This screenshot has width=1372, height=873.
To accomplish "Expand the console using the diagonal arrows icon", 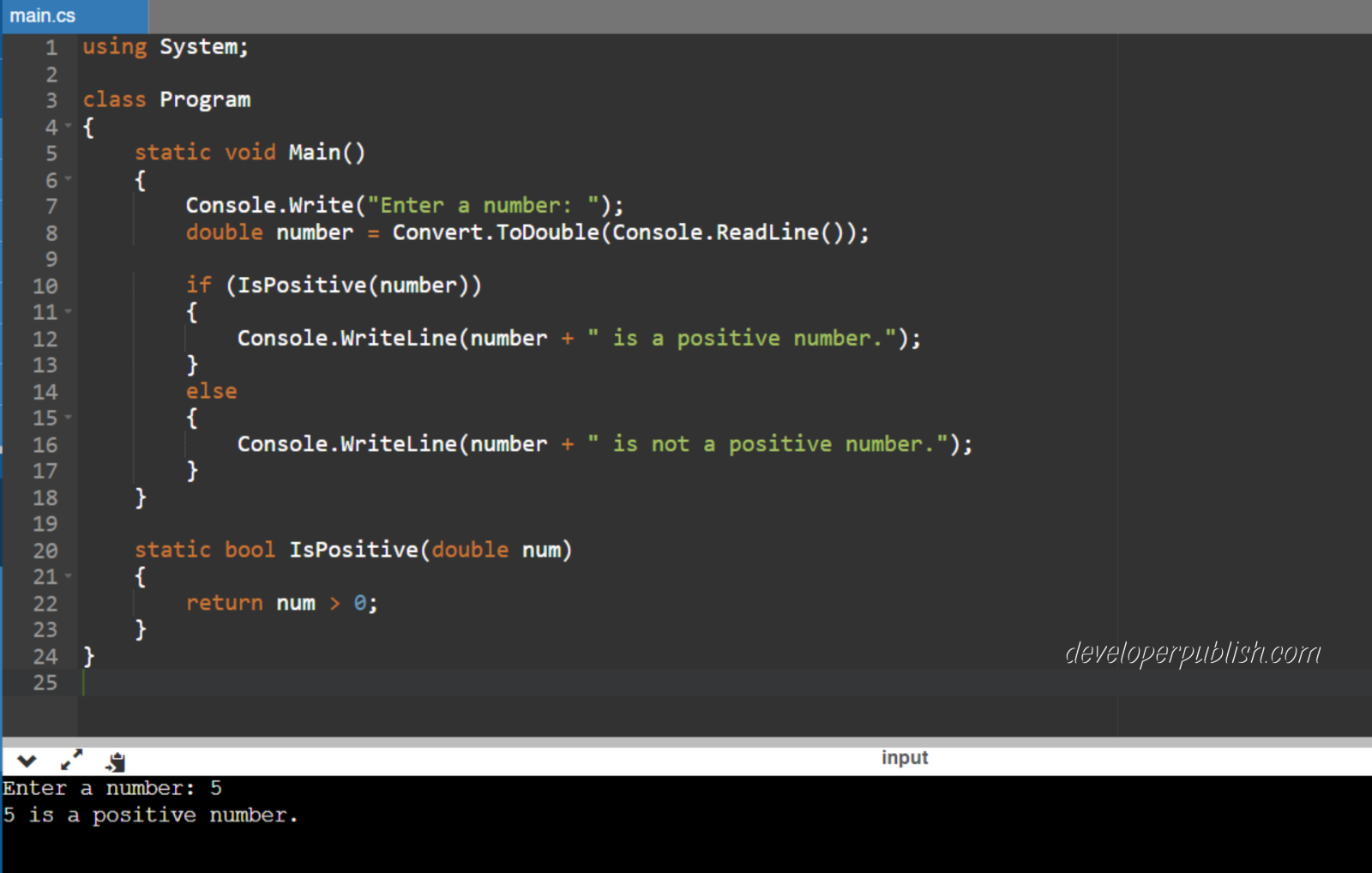I will 72,760.
